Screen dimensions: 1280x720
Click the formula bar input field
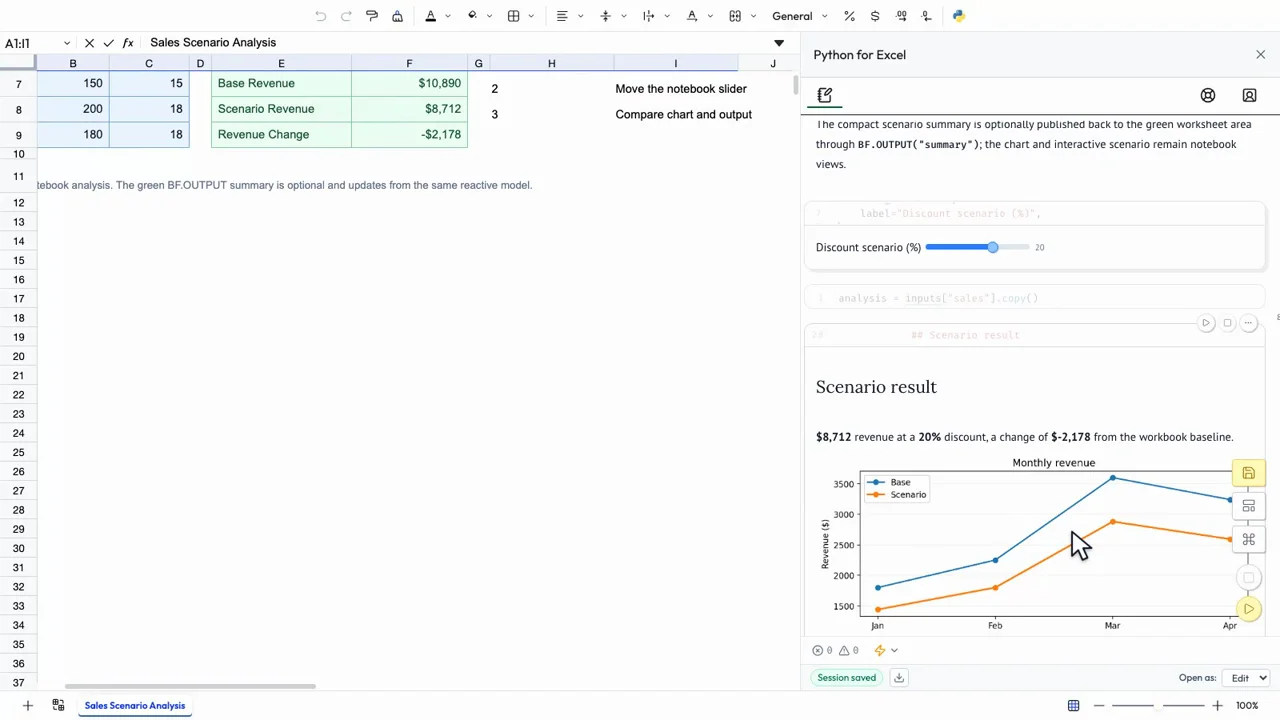tap(455, 43)
